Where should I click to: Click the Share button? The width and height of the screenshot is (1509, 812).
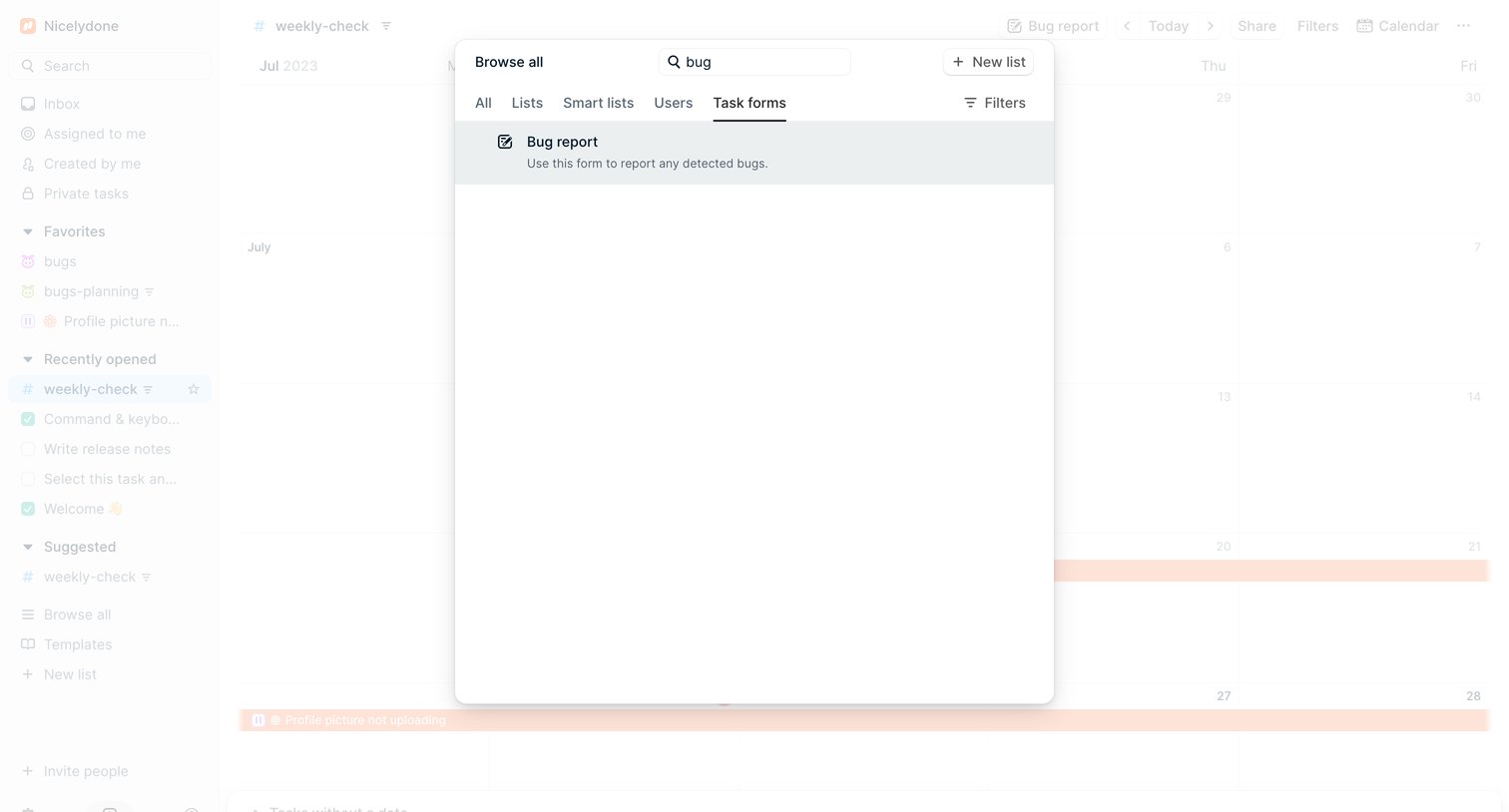point(1257,26)
